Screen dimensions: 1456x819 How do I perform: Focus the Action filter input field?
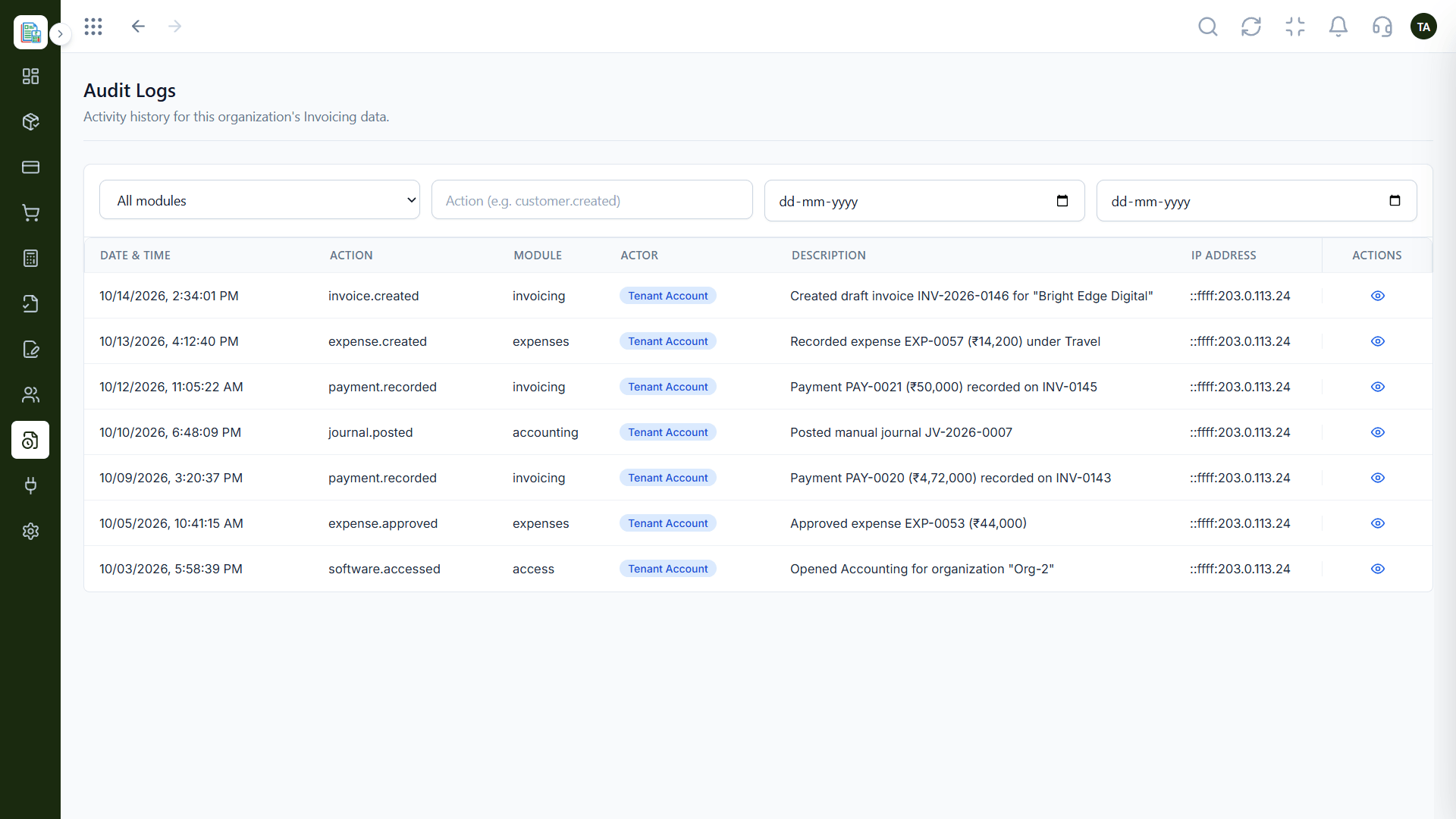591,200
